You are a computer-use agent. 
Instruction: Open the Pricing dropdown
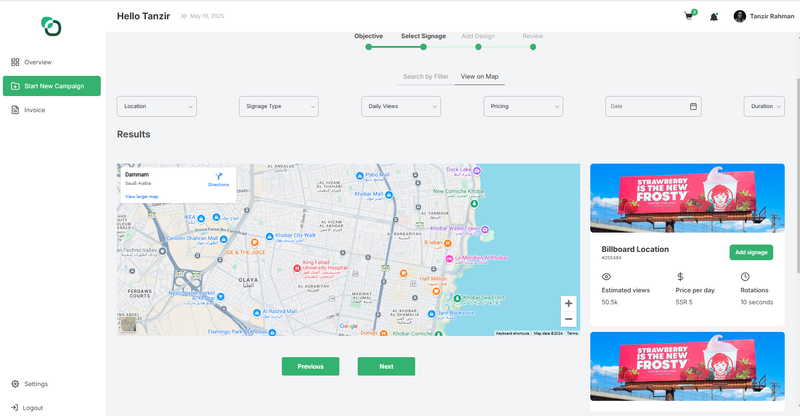[x=523, y=106]
